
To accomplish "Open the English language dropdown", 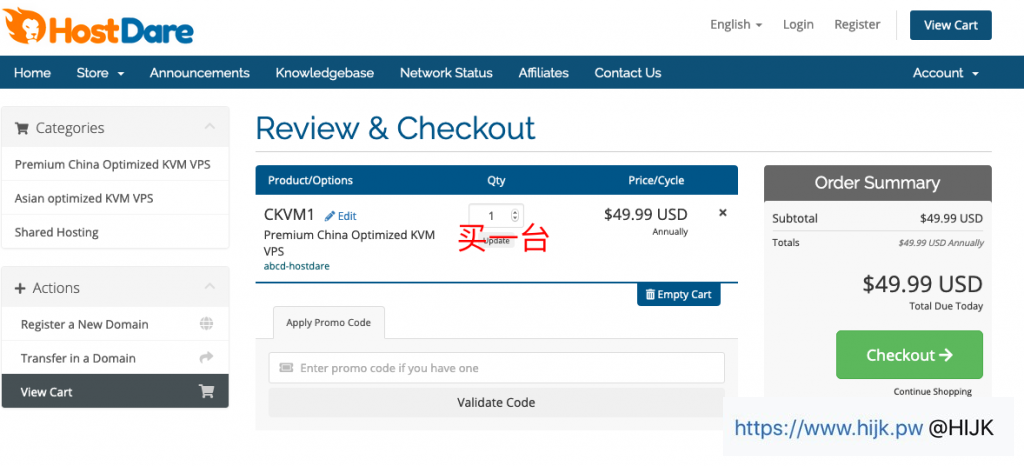I will (x=736, y=25).
